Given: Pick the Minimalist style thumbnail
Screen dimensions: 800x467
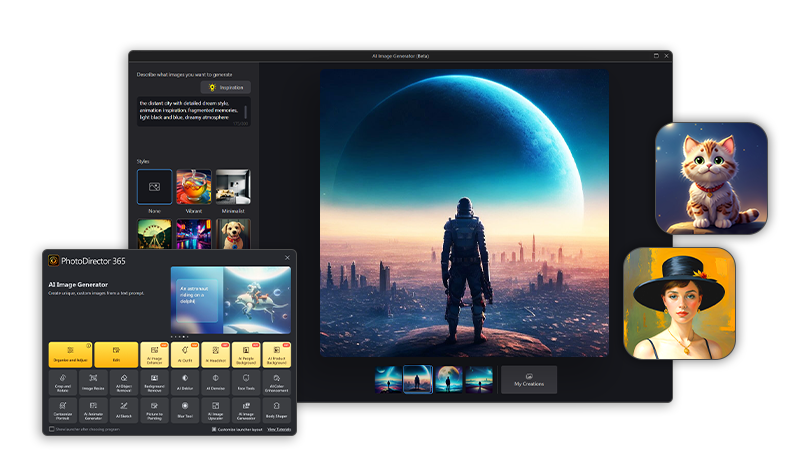Looking at the screenshot, I should [x=232, y=187].
